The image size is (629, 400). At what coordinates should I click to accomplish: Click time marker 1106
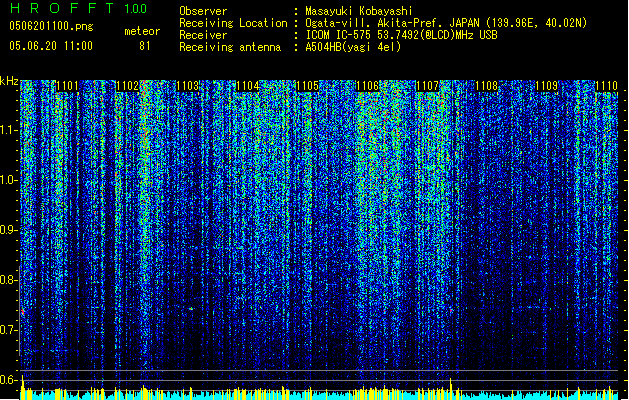click(367, 86)
